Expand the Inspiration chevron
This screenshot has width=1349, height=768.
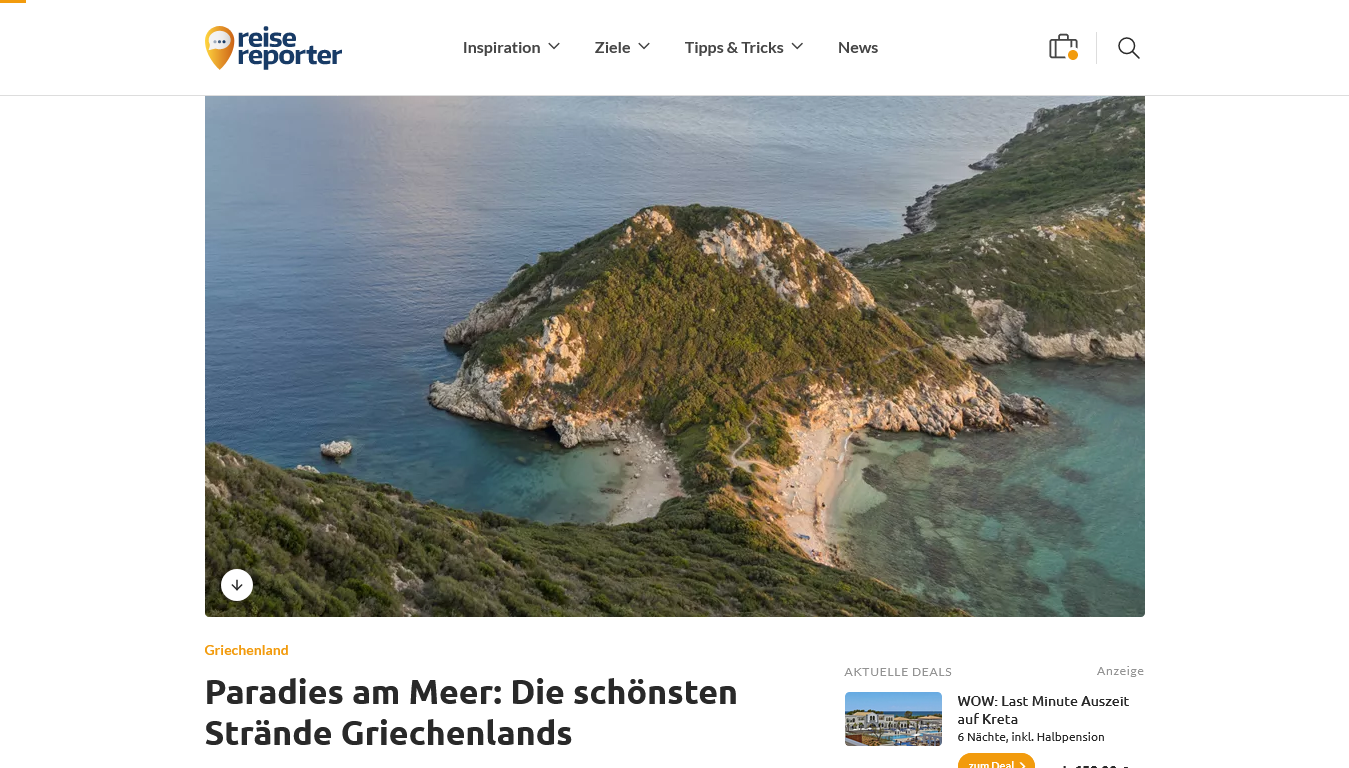554,46
